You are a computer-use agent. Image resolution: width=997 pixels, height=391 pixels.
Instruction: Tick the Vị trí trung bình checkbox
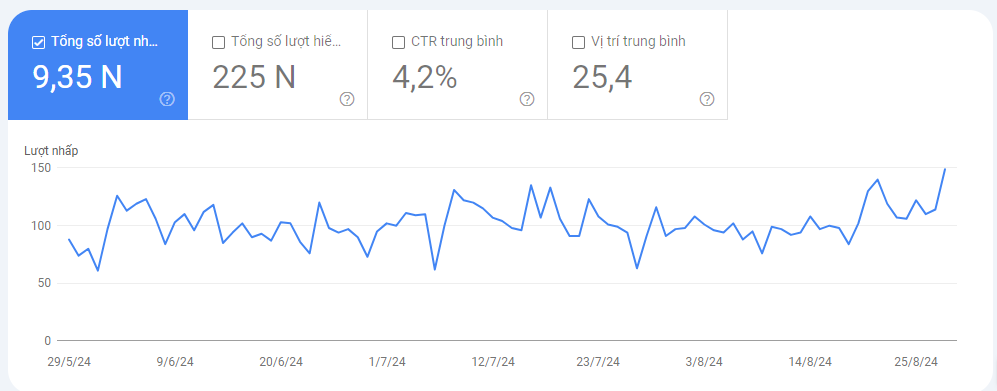tap(578, 43)
